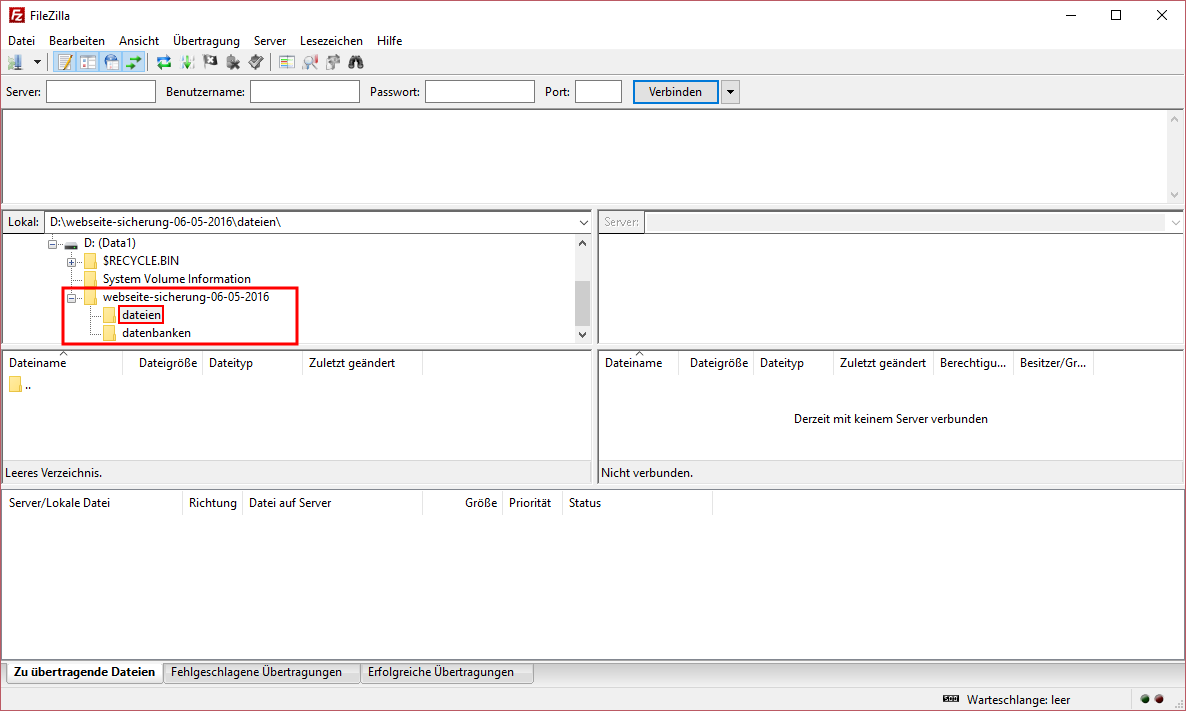1186x711 pixels.
Task: Open quickconnect history dropdown beside Verbinden
Action: click(730, 92)
